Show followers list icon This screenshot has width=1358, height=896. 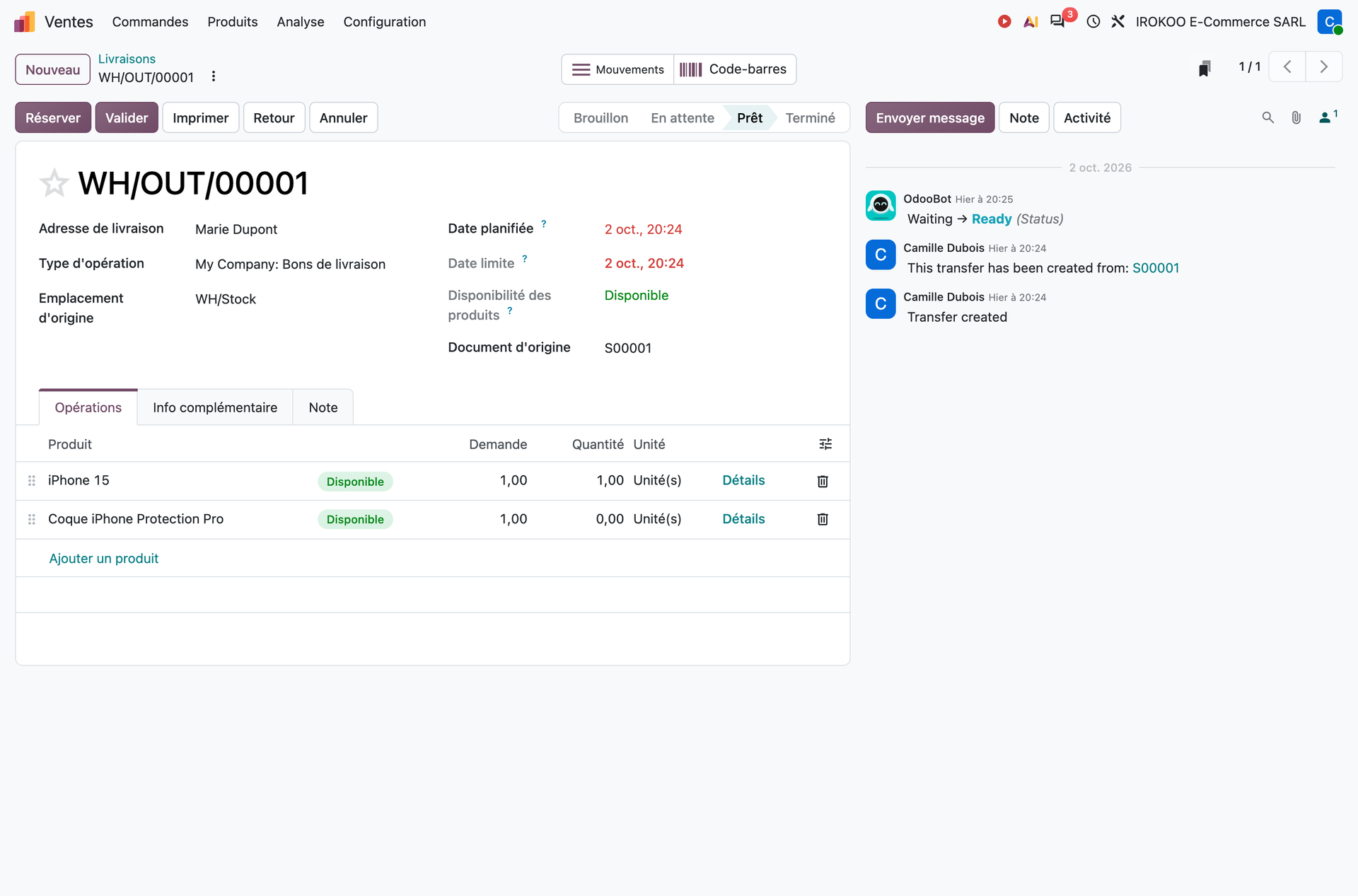pyautogui.click(x=1328, y=117)
